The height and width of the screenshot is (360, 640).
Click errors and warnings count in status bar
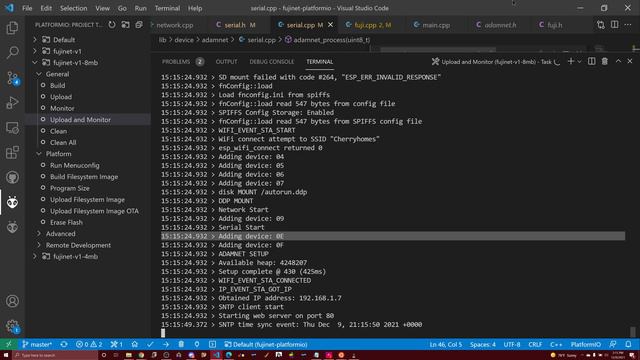tap(89, 344)
